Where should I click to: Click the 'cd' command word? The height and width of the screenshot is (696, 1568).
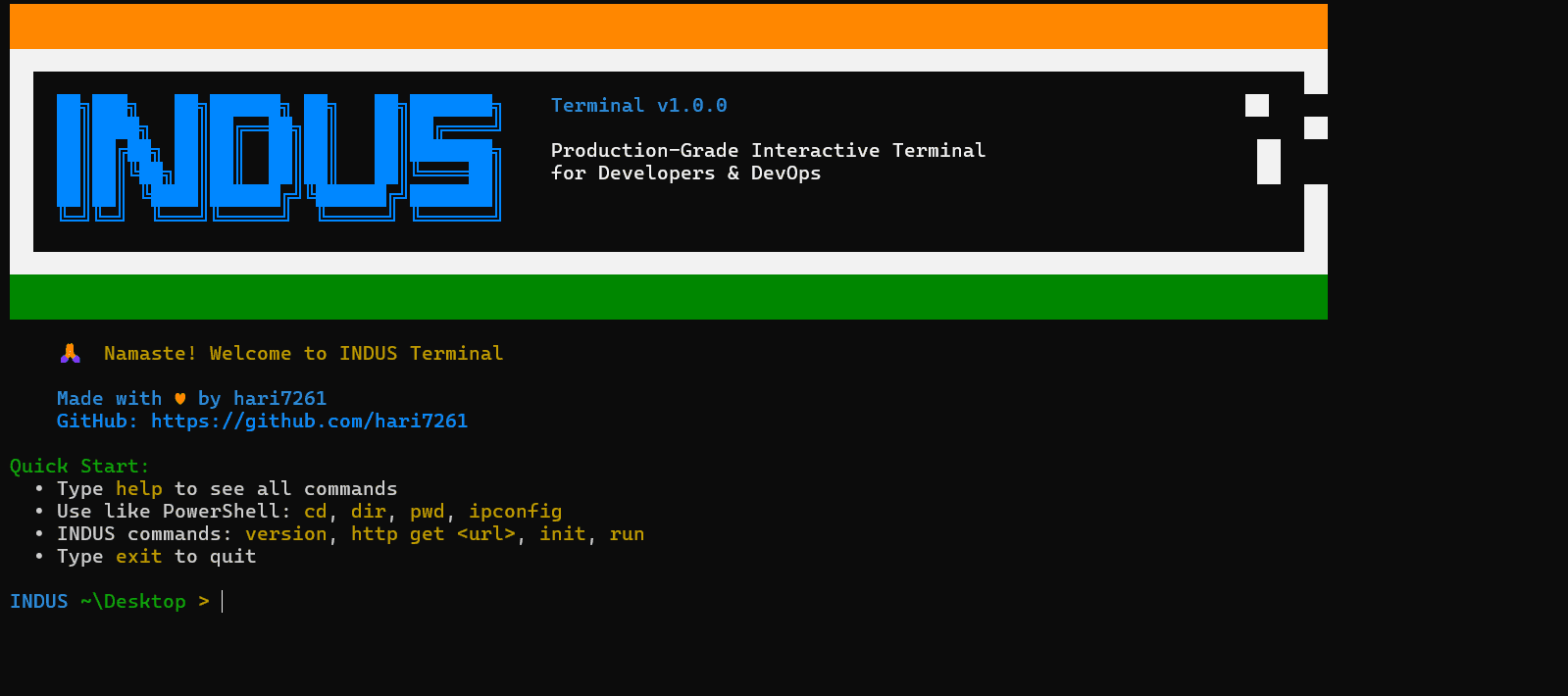[316, 512]
